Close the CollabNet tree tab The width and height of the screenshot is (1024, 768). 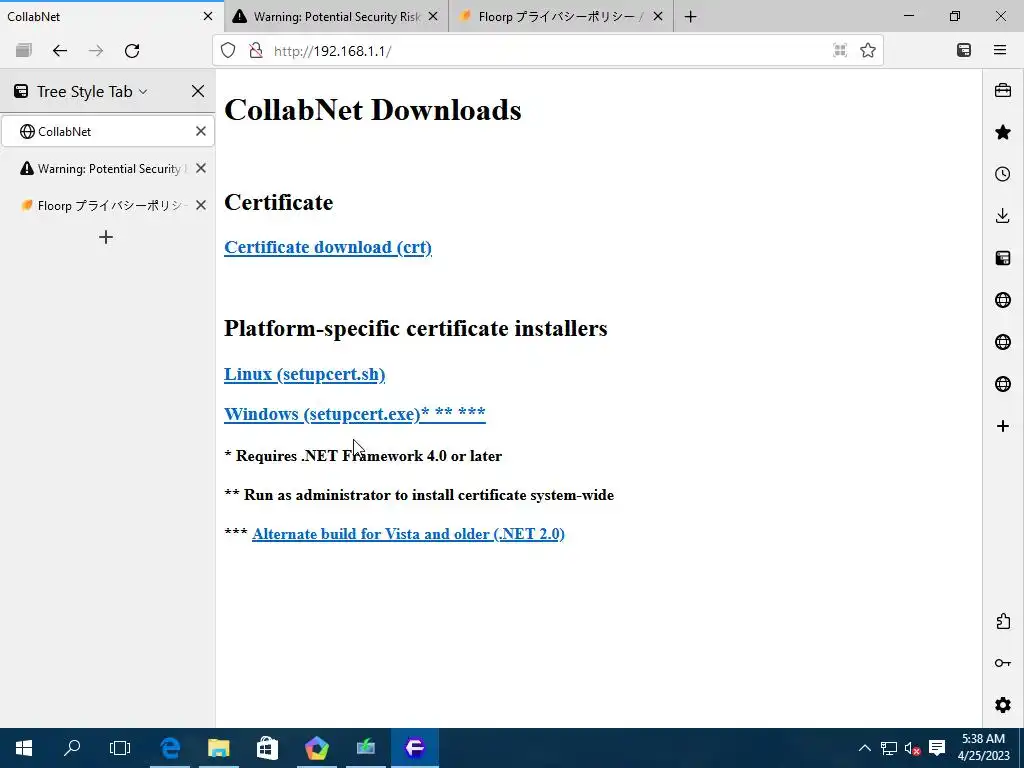(x=200, y=131)
